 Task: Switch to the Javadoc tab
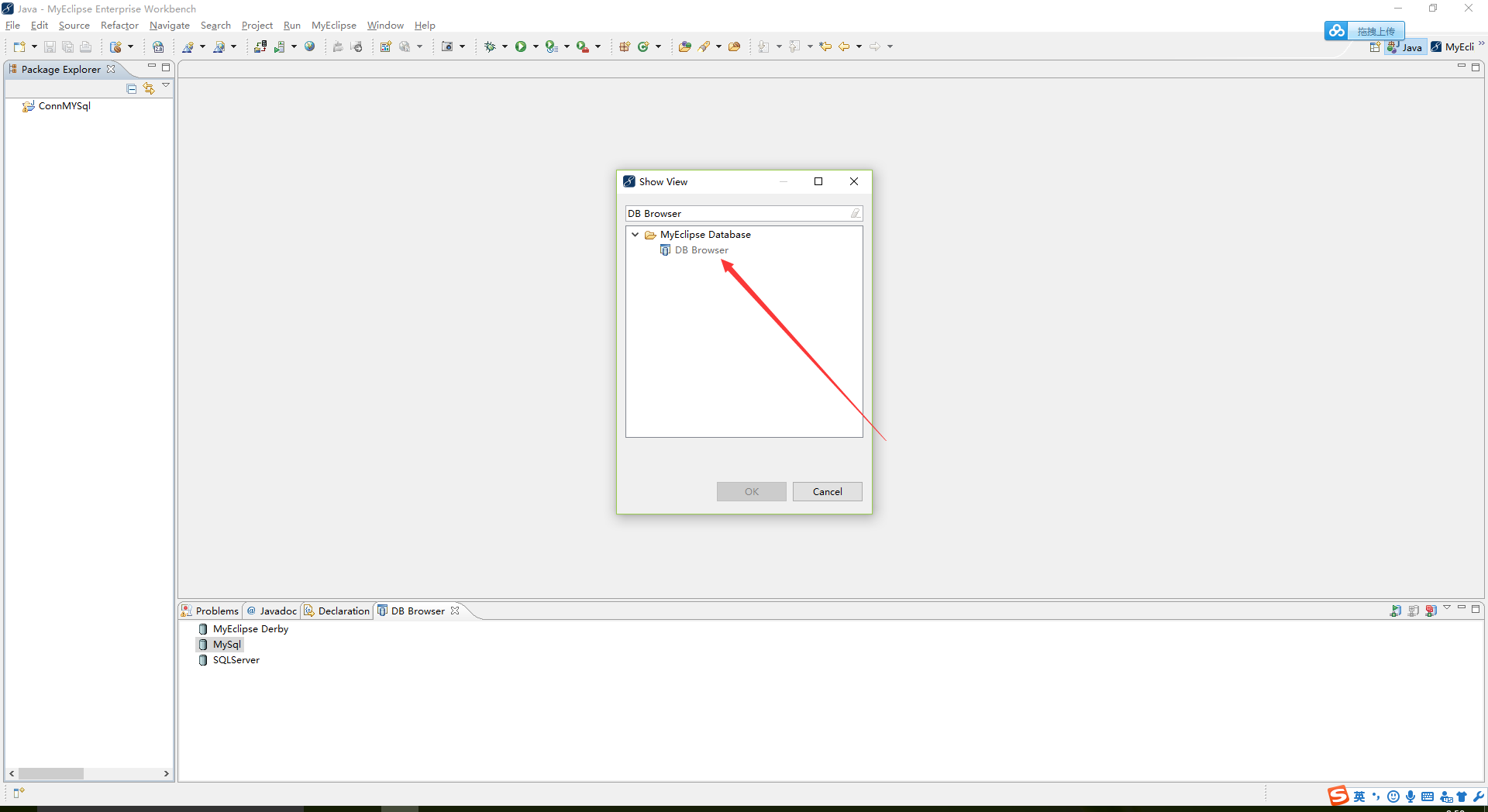coord(272,611)
